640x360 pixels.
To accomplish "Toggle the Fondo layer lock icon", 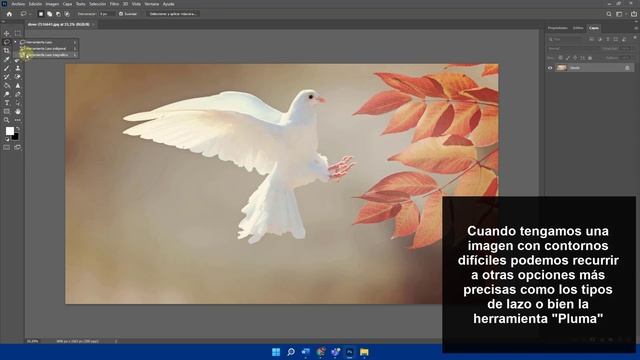I will tap(627, 68).
